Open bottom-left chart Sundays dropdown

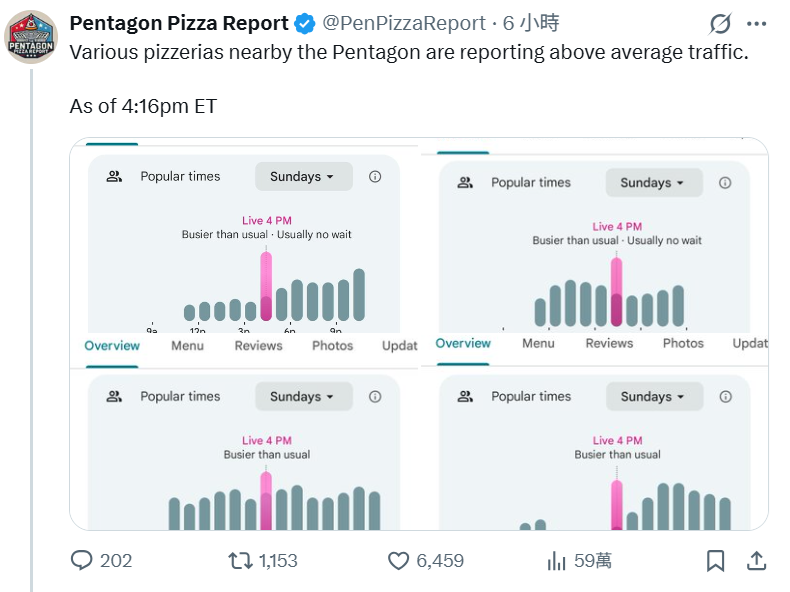[x=303, y=396]
